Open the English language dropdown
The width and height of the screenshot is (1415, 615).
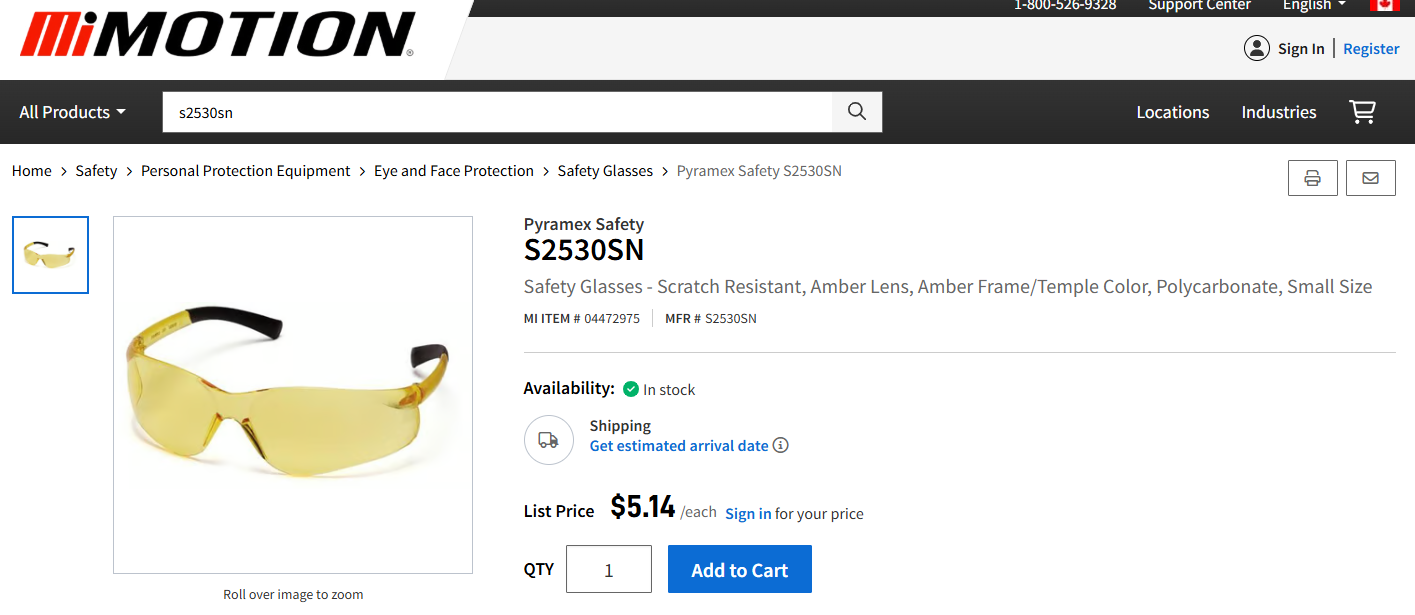click(1313, 6)
